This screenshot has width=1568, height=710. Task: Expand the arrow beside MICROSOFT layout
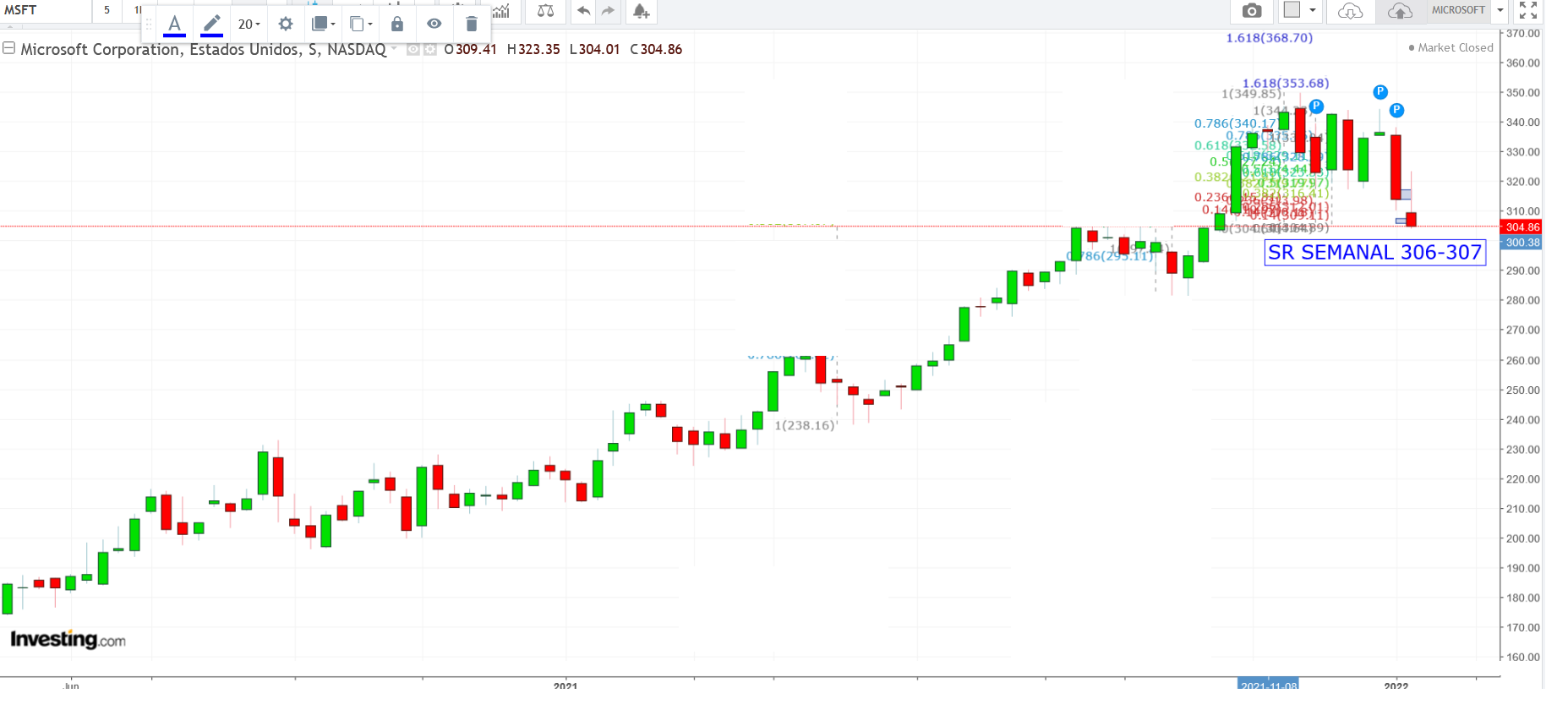(1500, 10)
